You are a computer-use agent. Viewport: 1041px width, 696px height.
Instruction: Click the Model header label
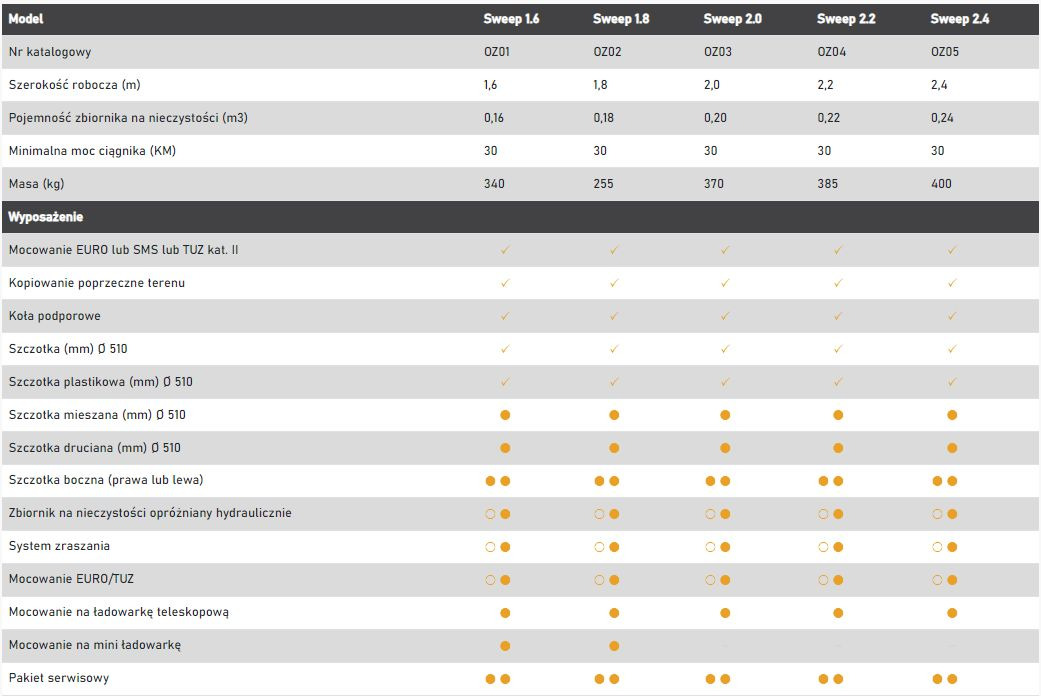[26, 19]
